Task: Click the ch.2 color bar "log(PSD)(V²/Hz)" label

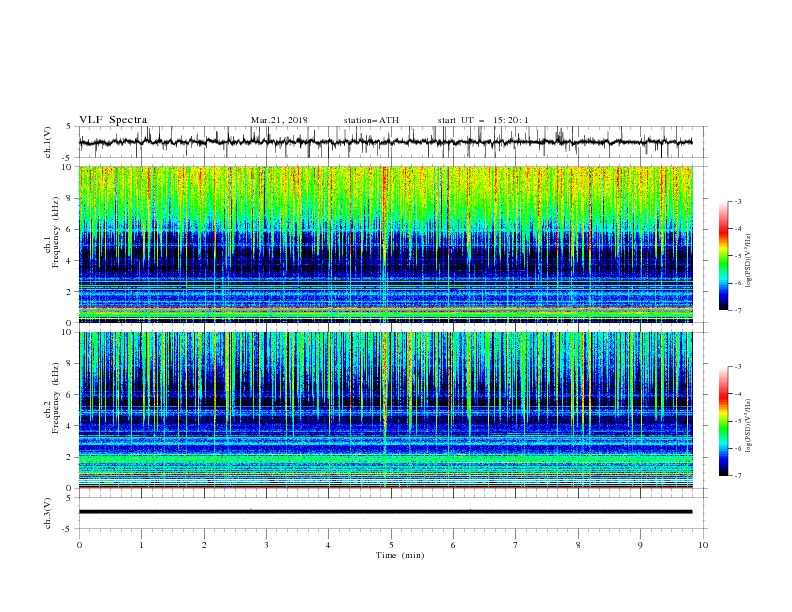Action: coord(749,425)
